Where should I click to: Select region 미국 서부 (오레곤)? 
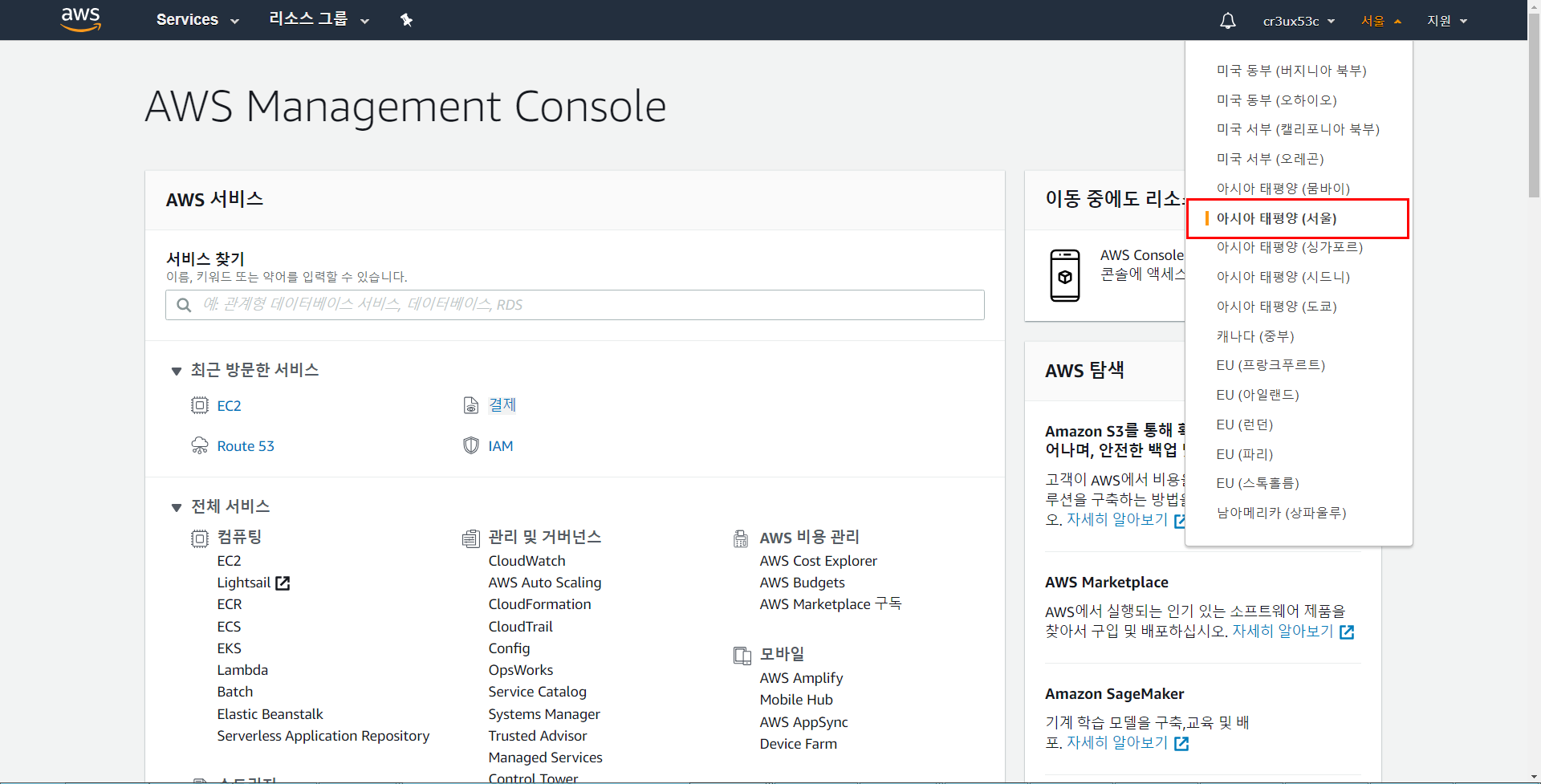tap(1270, 159)
